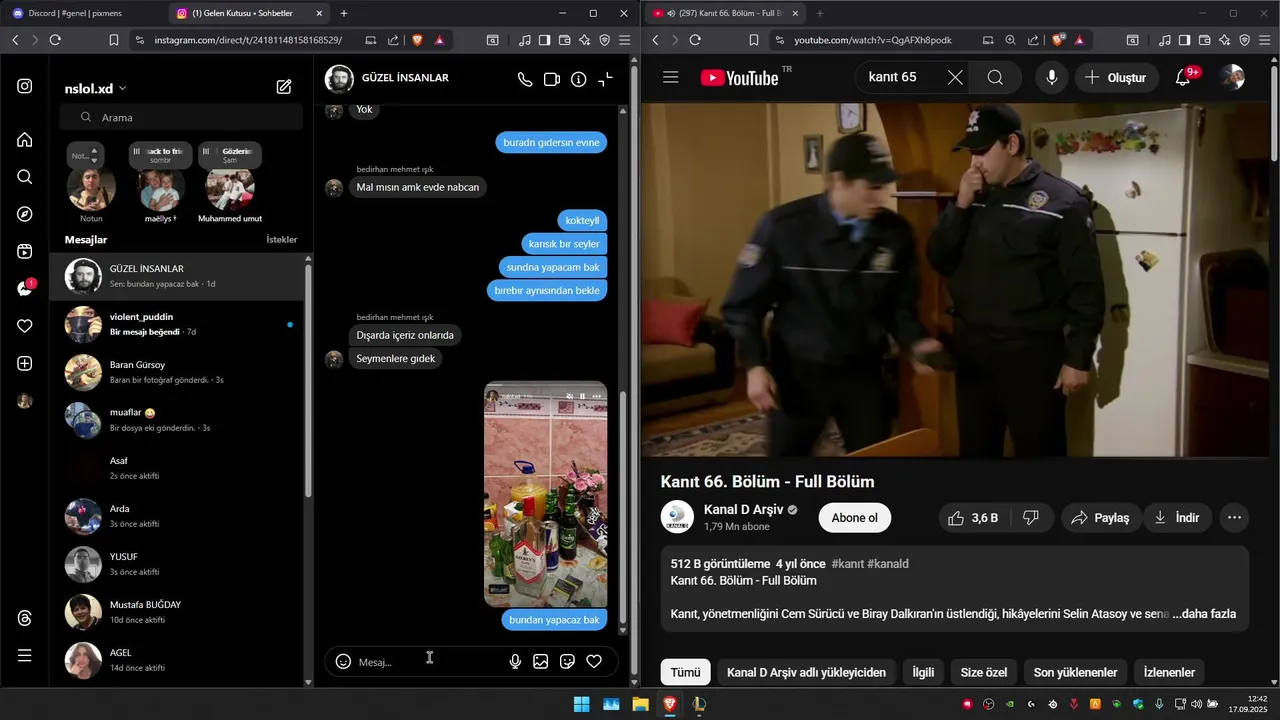This screenshot has width=1280, height=720.
Task: Like the Kanıt 66. Bölüm video
Action: (x=973, y=518)
